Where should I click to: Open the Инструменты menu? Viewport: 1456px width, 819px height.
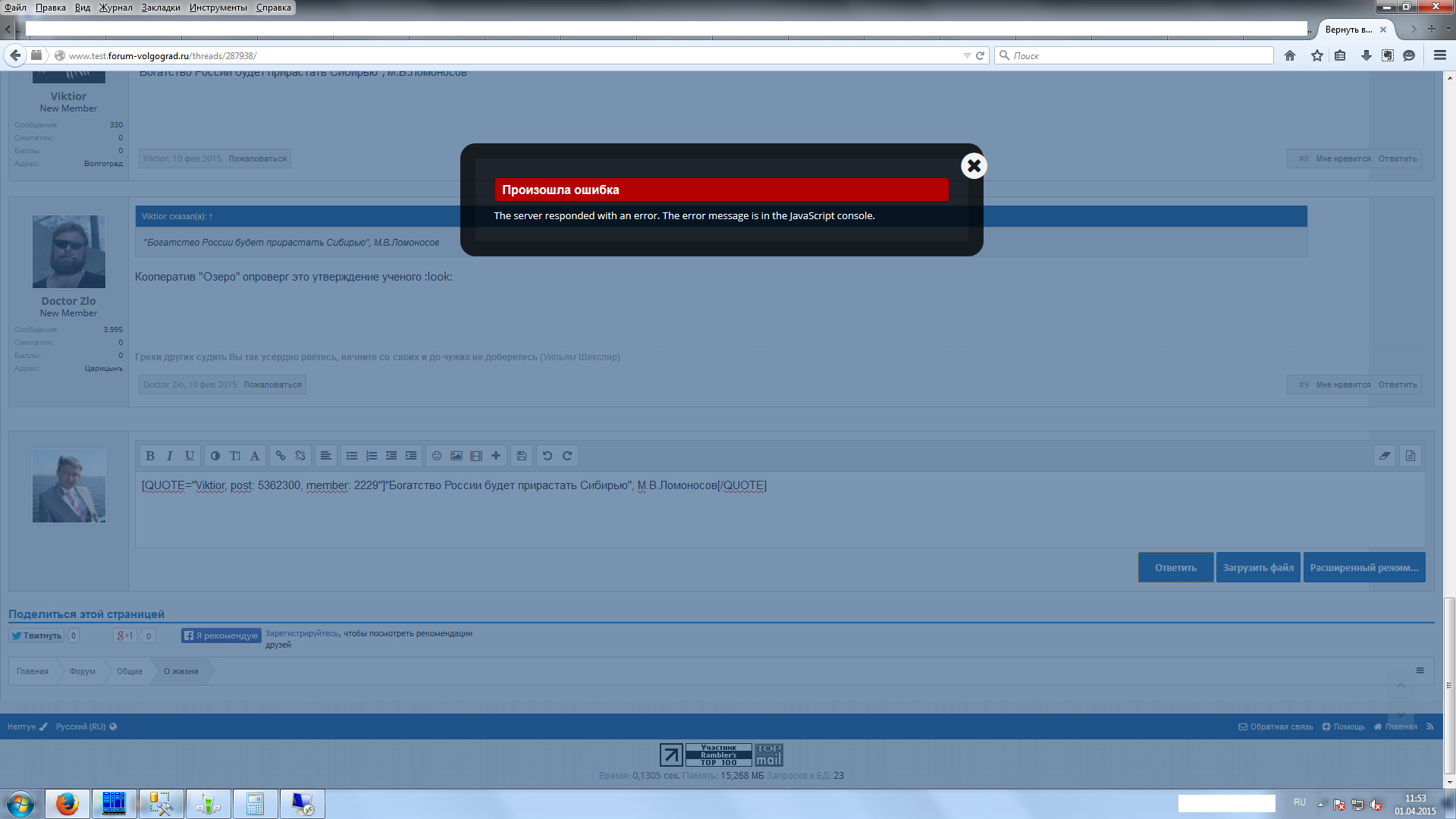(218, 8)
